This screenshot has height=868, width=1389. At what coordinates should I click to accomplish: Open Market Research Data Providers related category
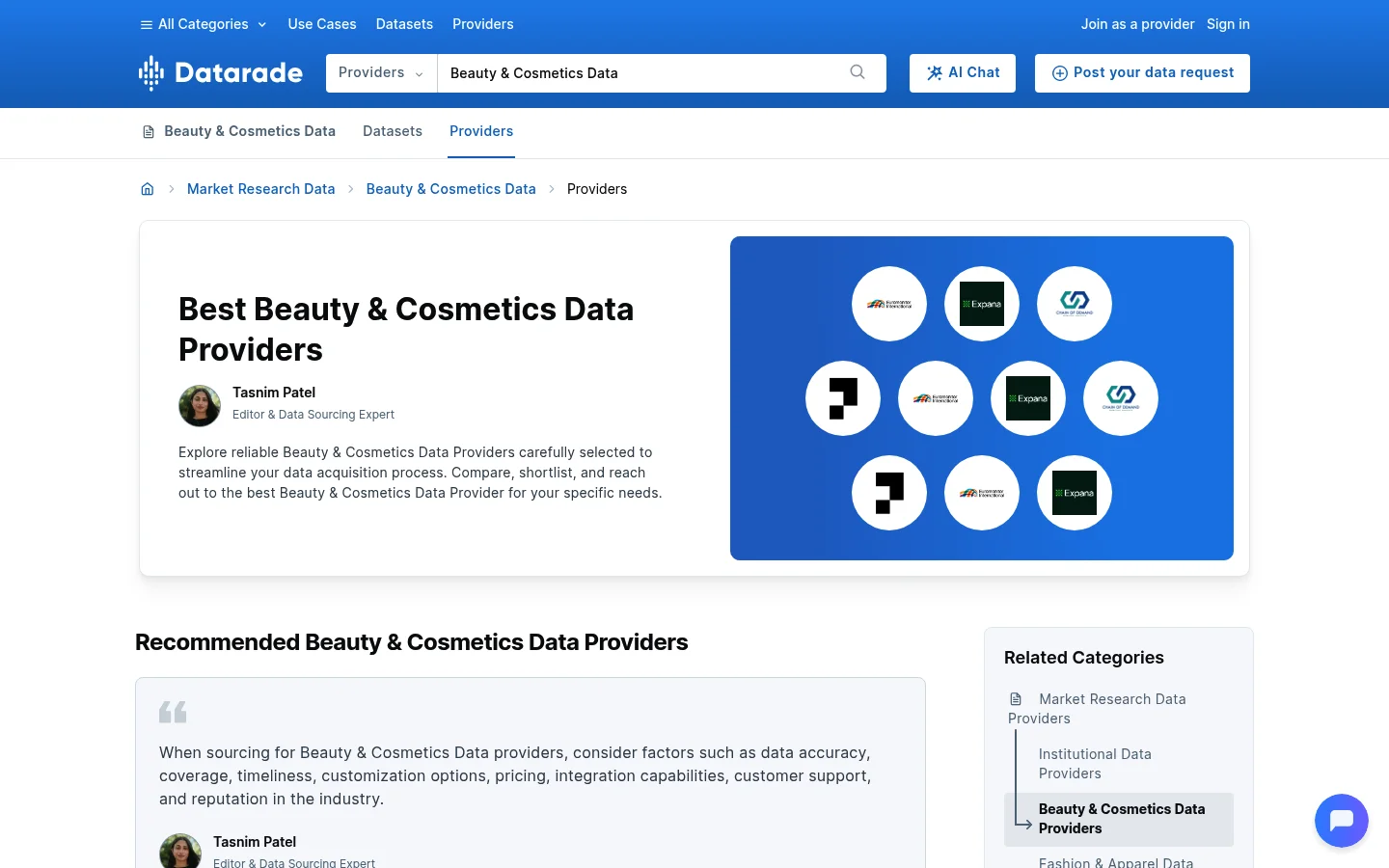pos(1098,709)
